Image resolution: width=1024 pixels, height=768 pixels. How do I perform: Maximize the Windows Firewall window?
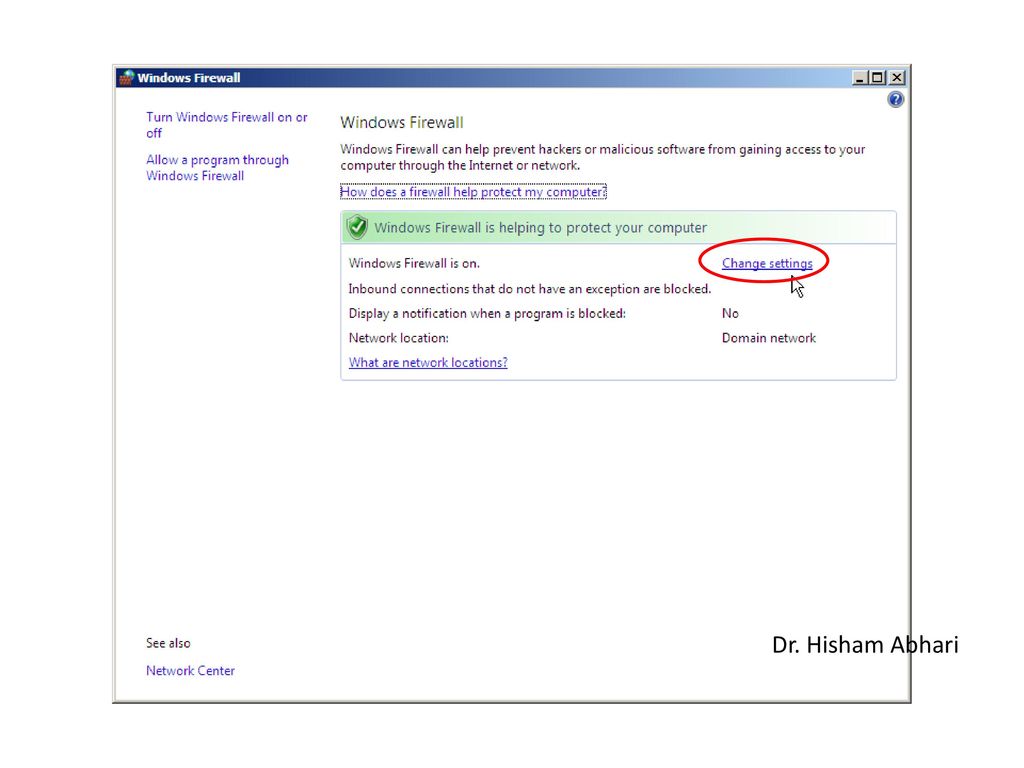[878, 78]
